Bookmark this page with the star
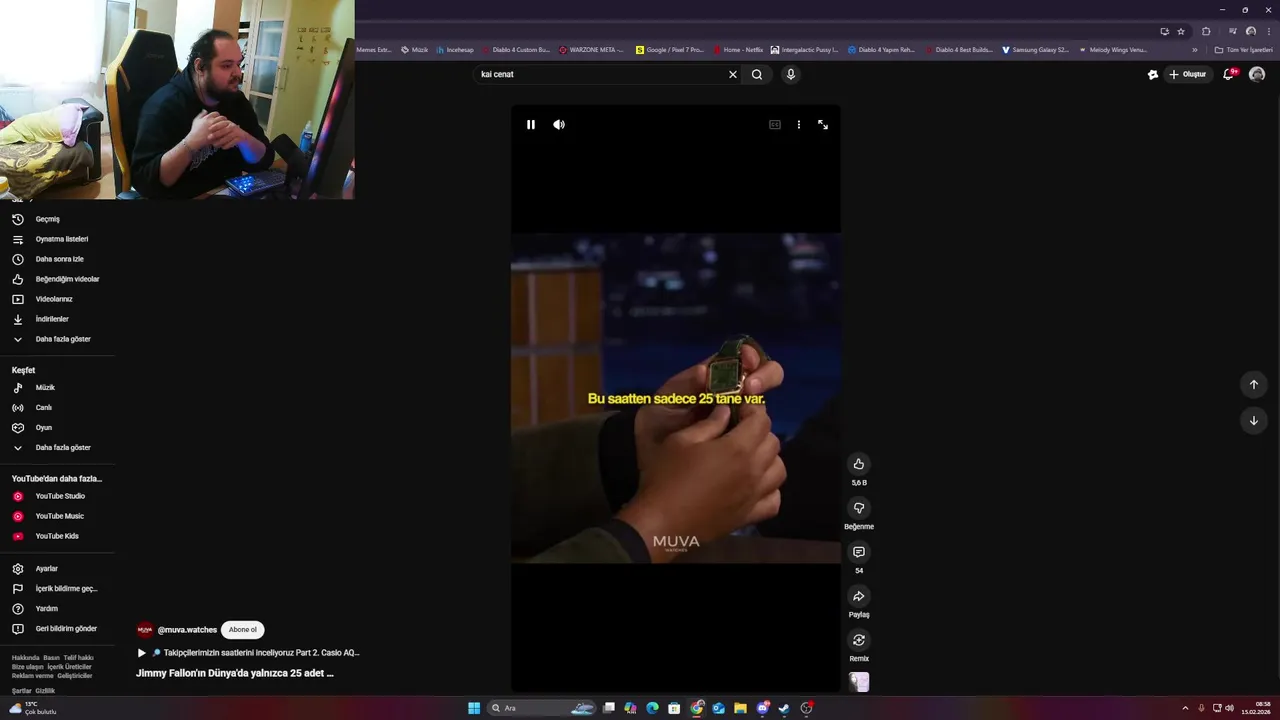 click(1181, 31)
